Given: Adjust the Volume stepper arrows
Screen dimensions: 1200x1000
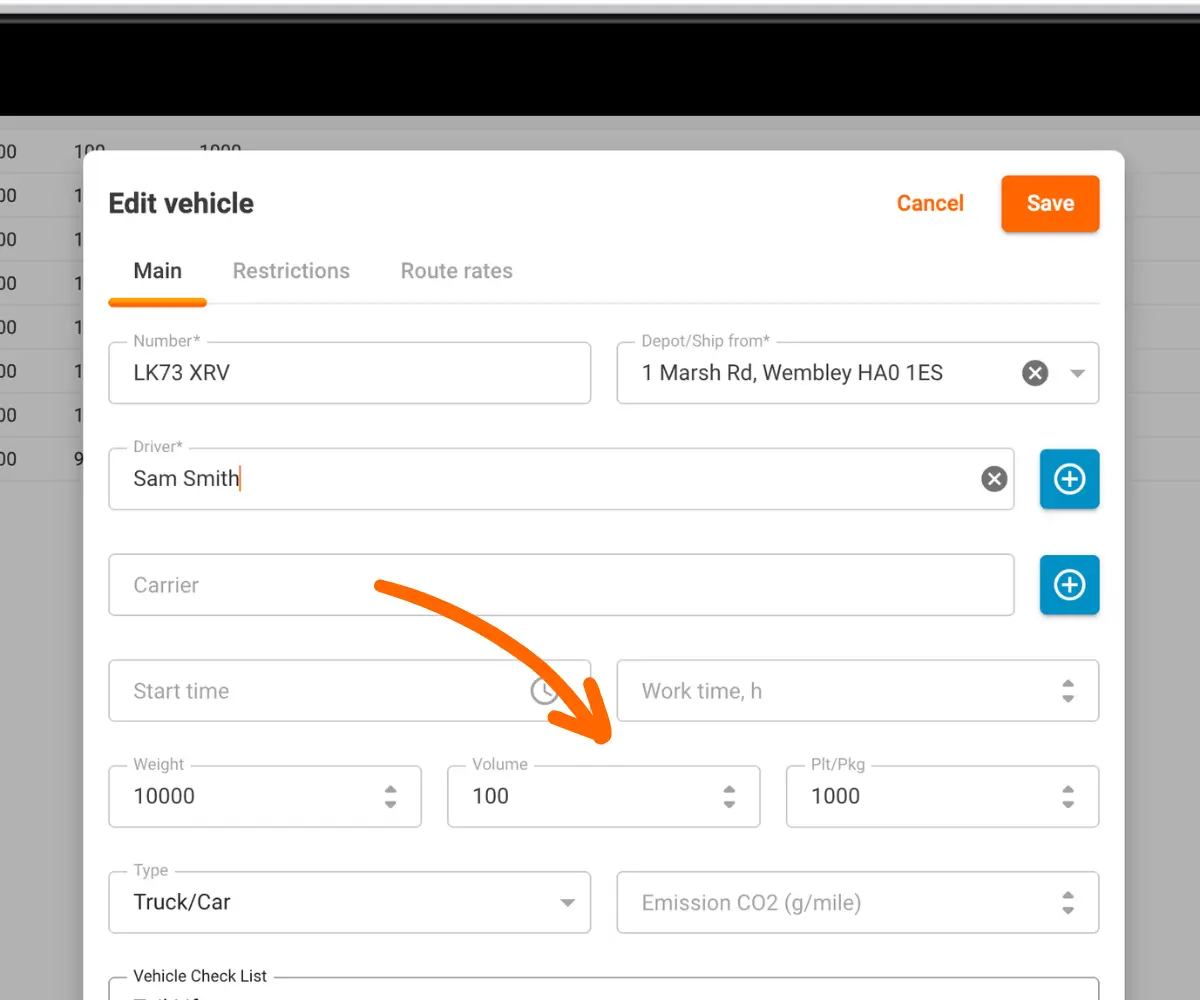Looking at the screenshot, I should click(x=729, y=797).
